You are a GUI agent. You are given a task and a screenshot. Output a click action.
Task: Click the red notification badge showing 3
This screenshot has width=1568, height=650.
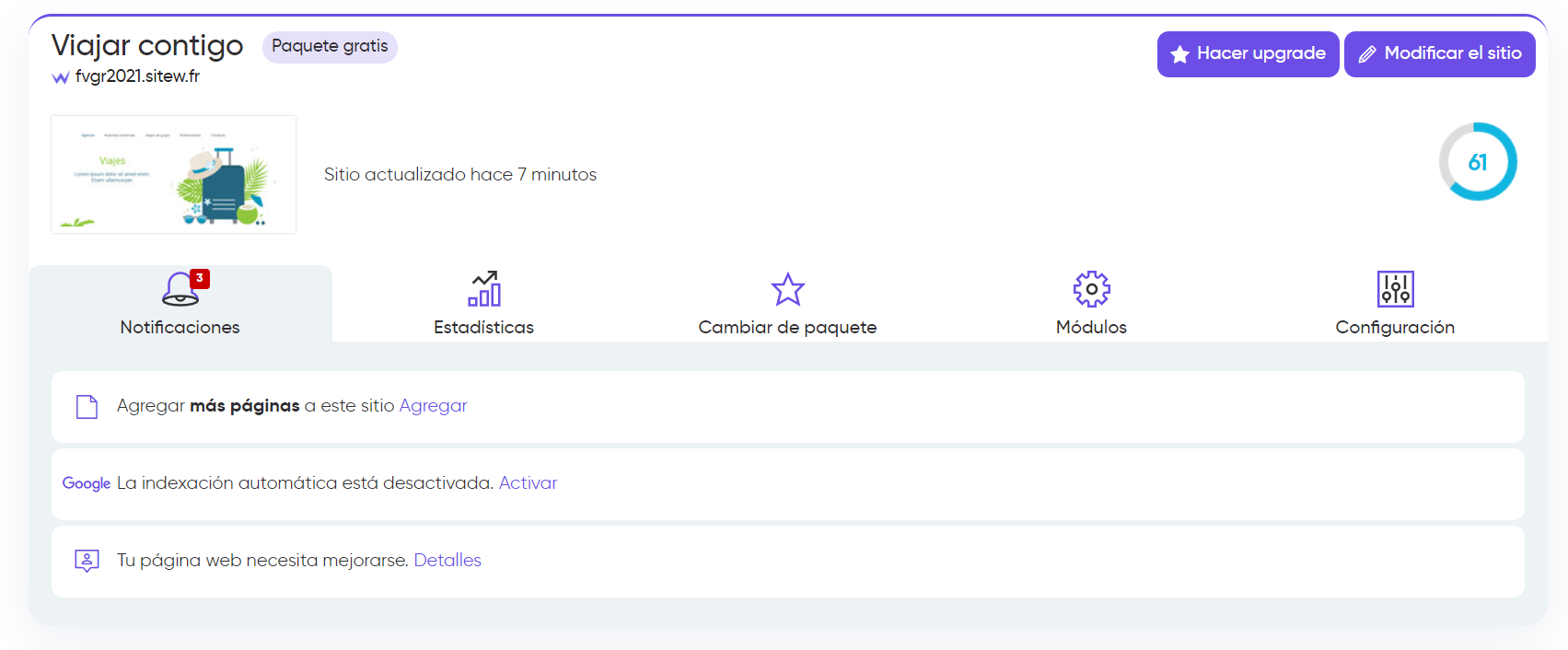coord(200,278)
